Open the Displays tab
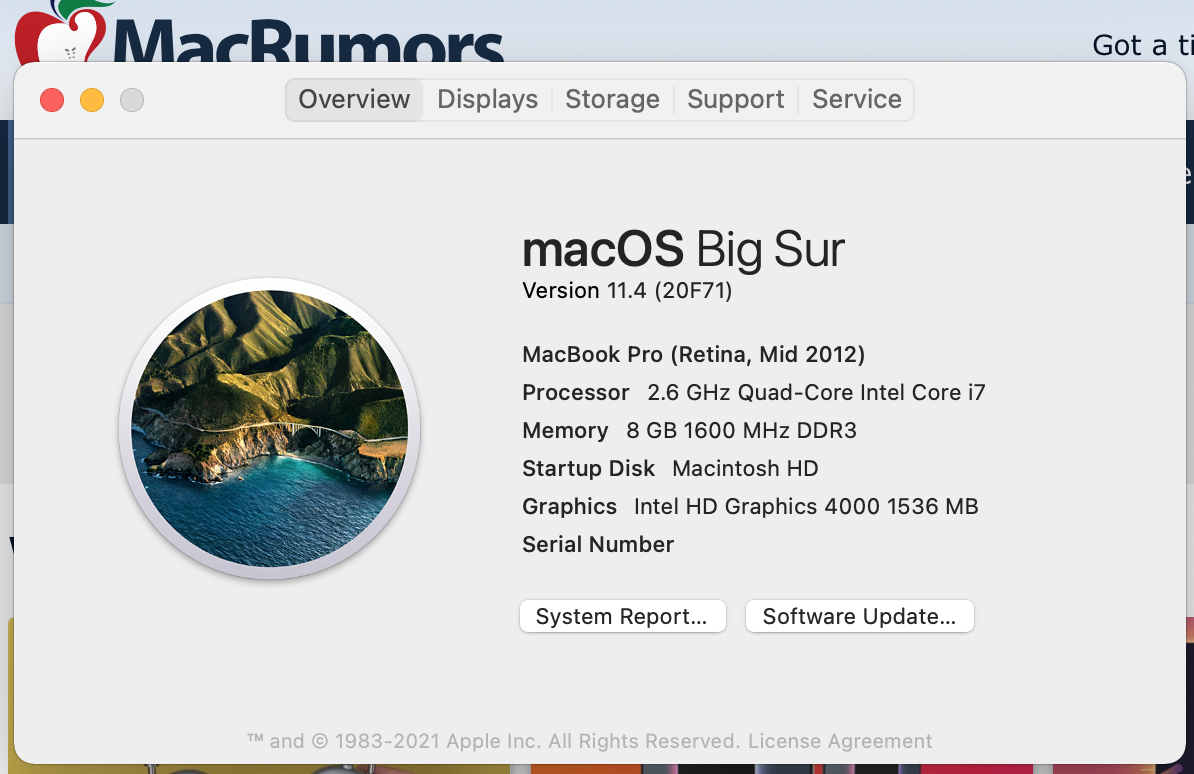 (x=487, y=100)
